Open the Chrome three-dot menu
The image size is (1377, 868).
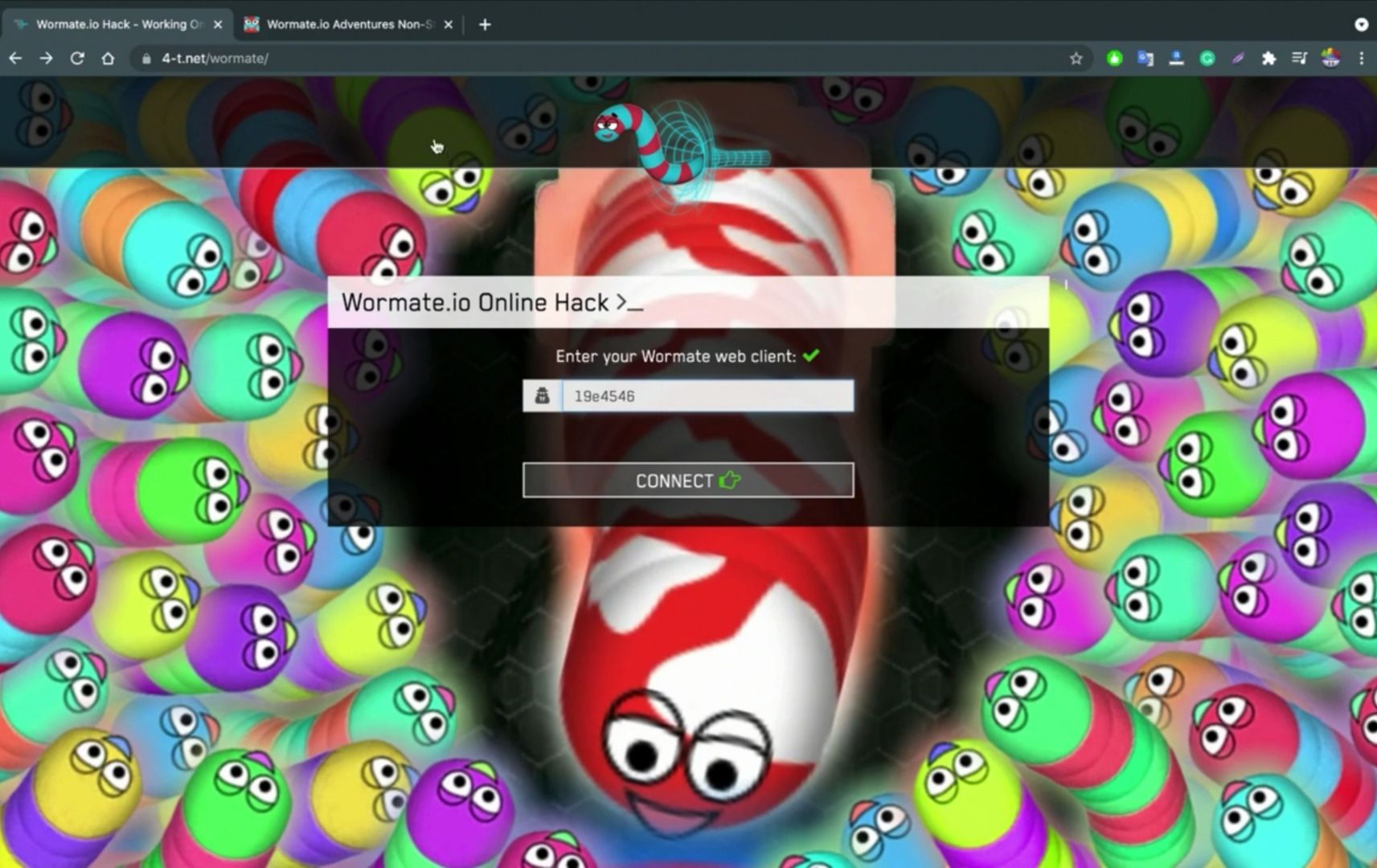(1361, 58)
